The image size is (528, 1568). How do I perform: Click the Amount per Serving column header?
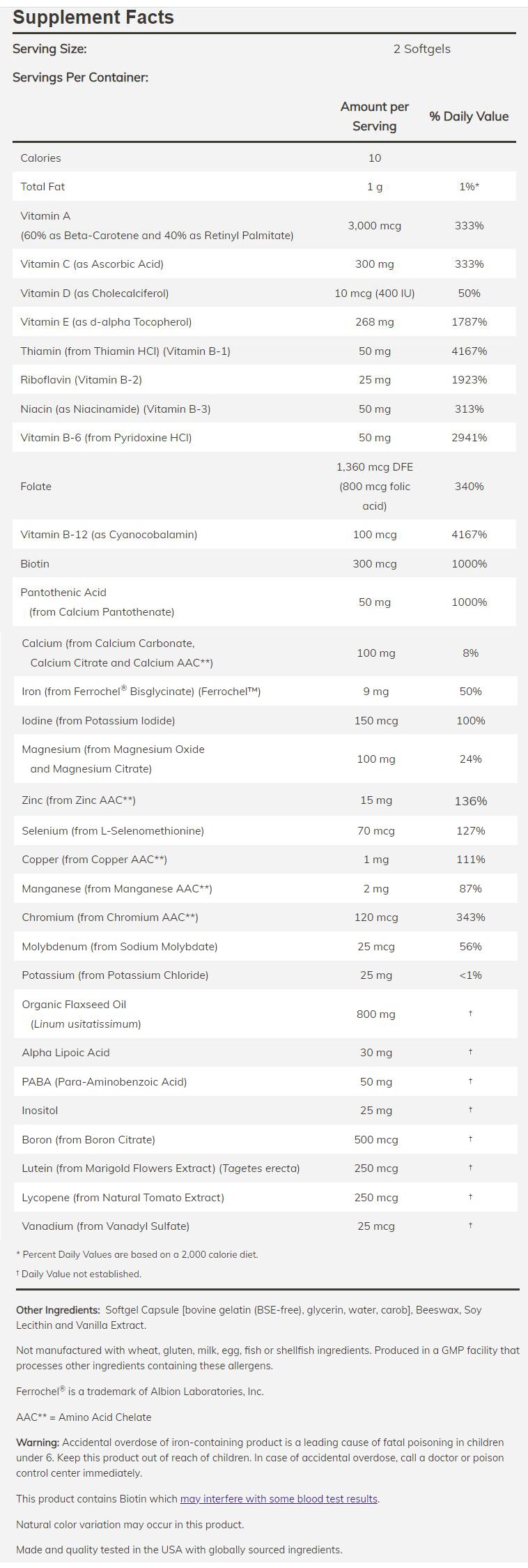click(x=374, y=116)
